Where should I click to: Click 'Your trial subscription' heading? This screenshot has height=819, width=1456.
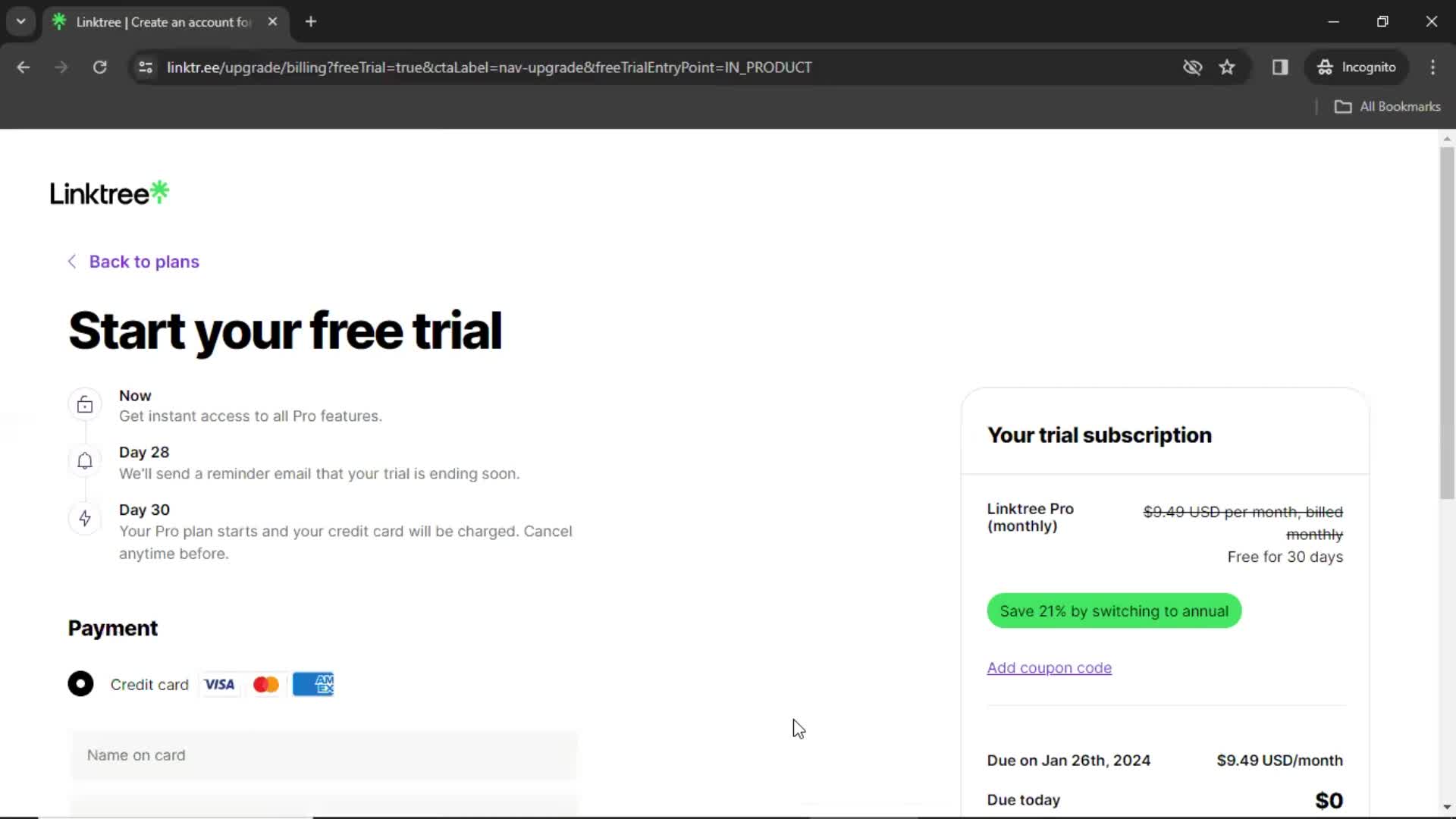click(x=1100, y=435)
